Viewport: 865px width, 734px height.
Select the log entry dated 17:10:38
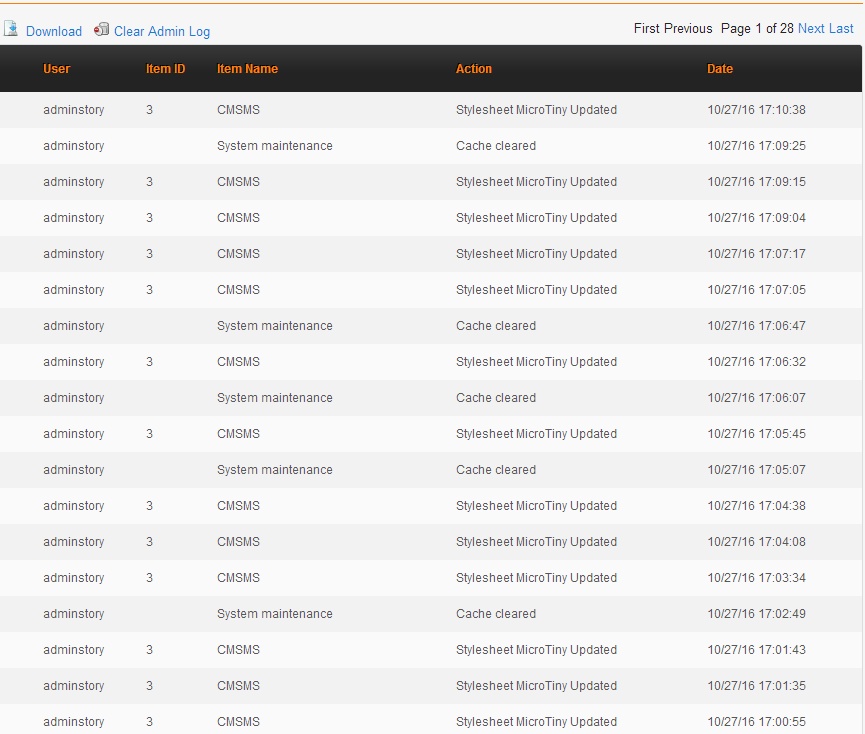click(756, 110)
